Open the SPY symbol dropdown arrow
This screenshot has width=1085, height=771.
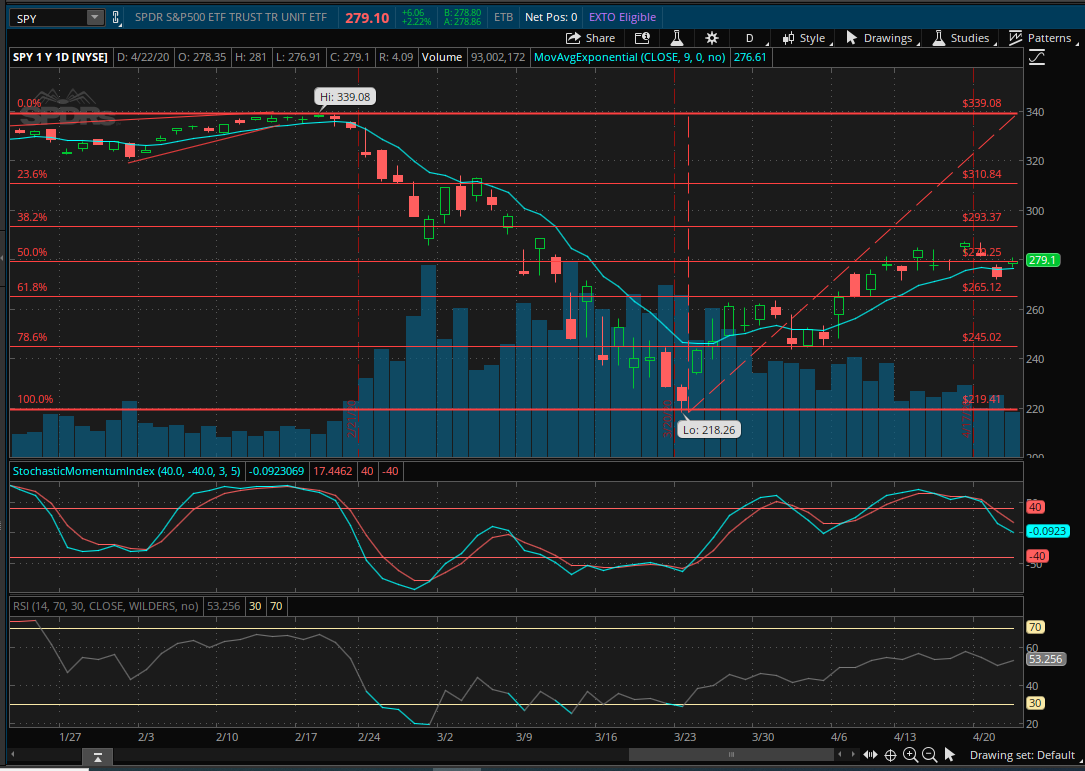click(95, 18)
